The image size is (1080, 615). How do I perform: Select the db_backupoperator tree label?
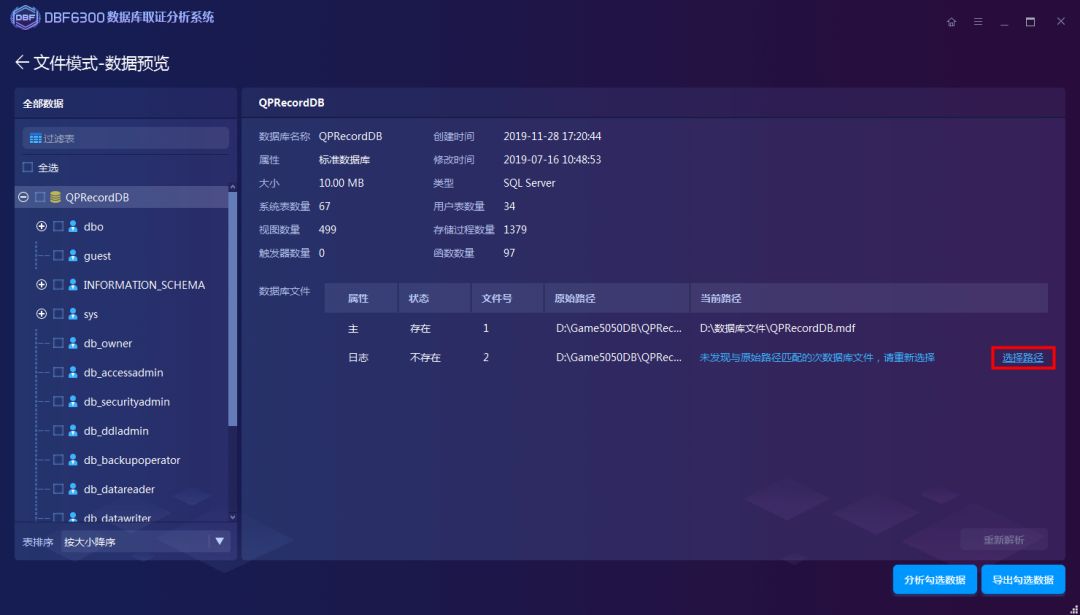click(132, 460)
